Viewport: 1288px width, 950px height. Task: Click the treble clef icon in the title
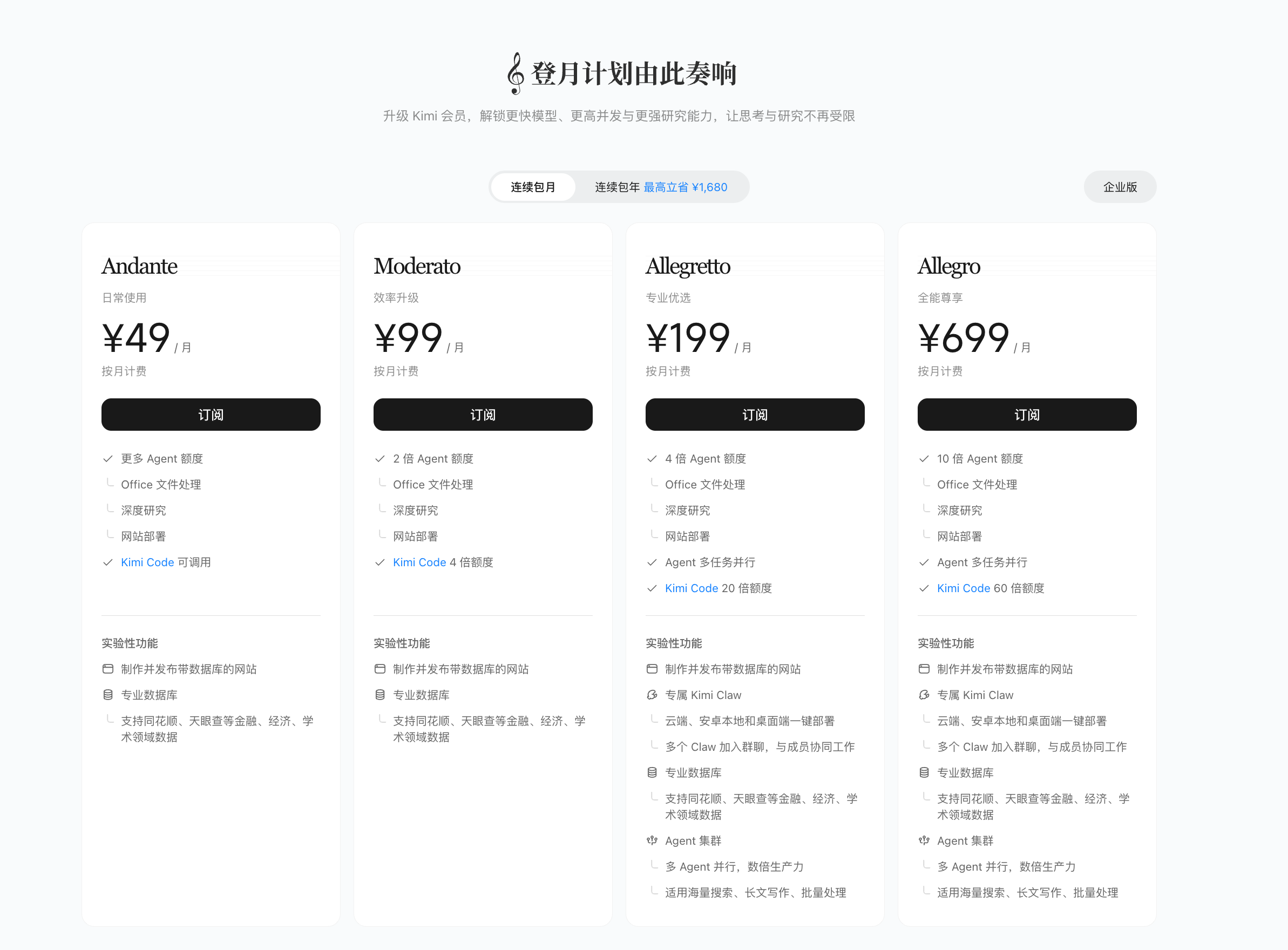tap(516, 73)
